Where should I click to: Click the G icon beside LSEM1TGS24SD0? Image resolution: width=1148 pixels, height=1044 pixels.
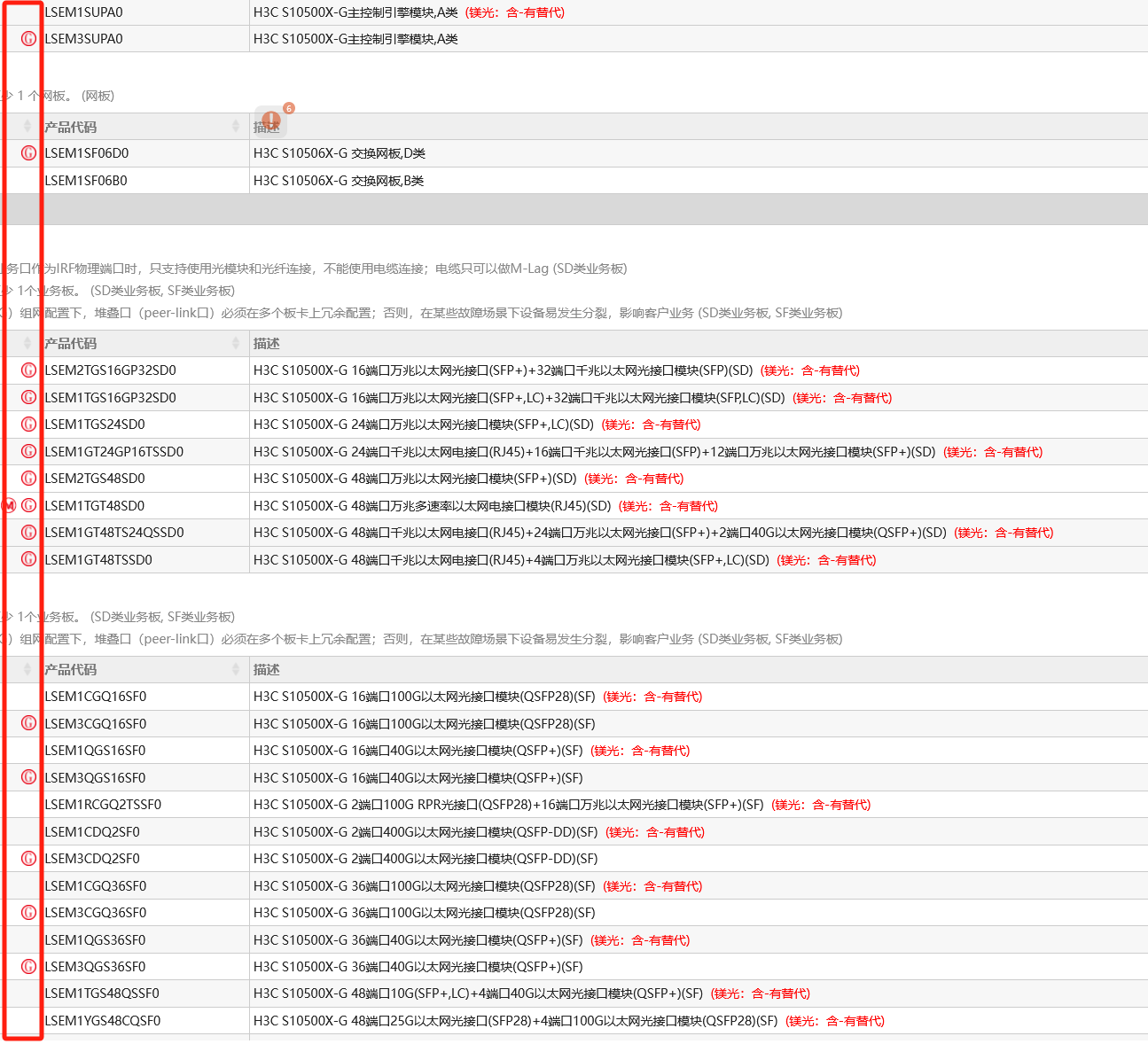tap(28, 425)
